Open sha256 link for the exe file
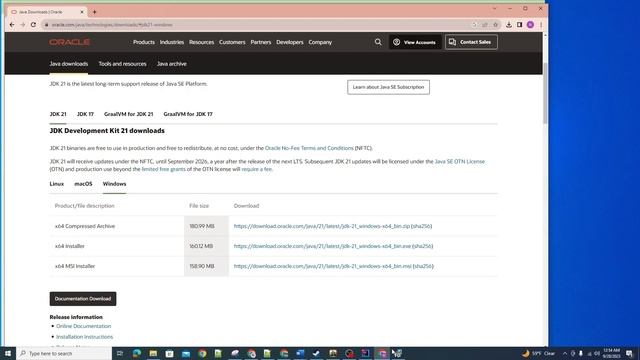Viewport: 640px width, 360px height. pyautogui.click(x=423, y=246)
